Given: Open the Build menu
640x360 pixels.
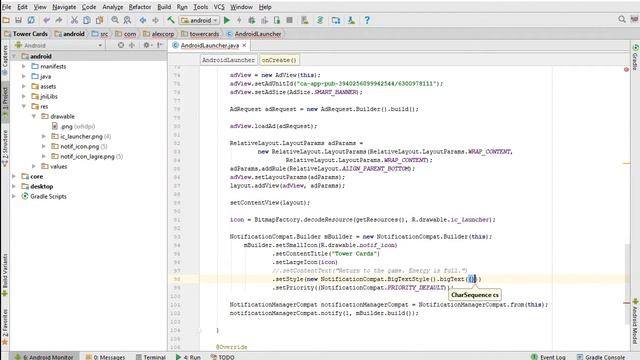Looking at the screenshot, I should 164,7.
